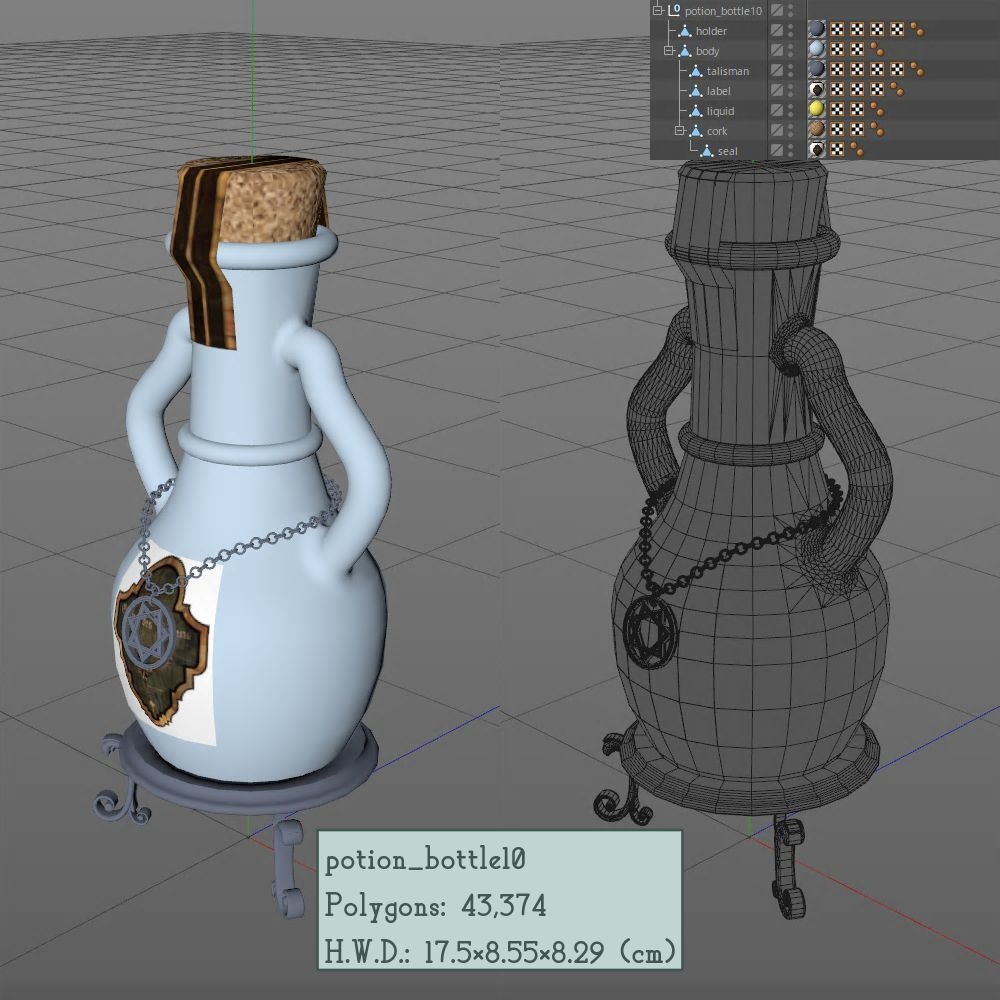
Task: Select the cork's brown material tag
Action: tap(816, 129)
